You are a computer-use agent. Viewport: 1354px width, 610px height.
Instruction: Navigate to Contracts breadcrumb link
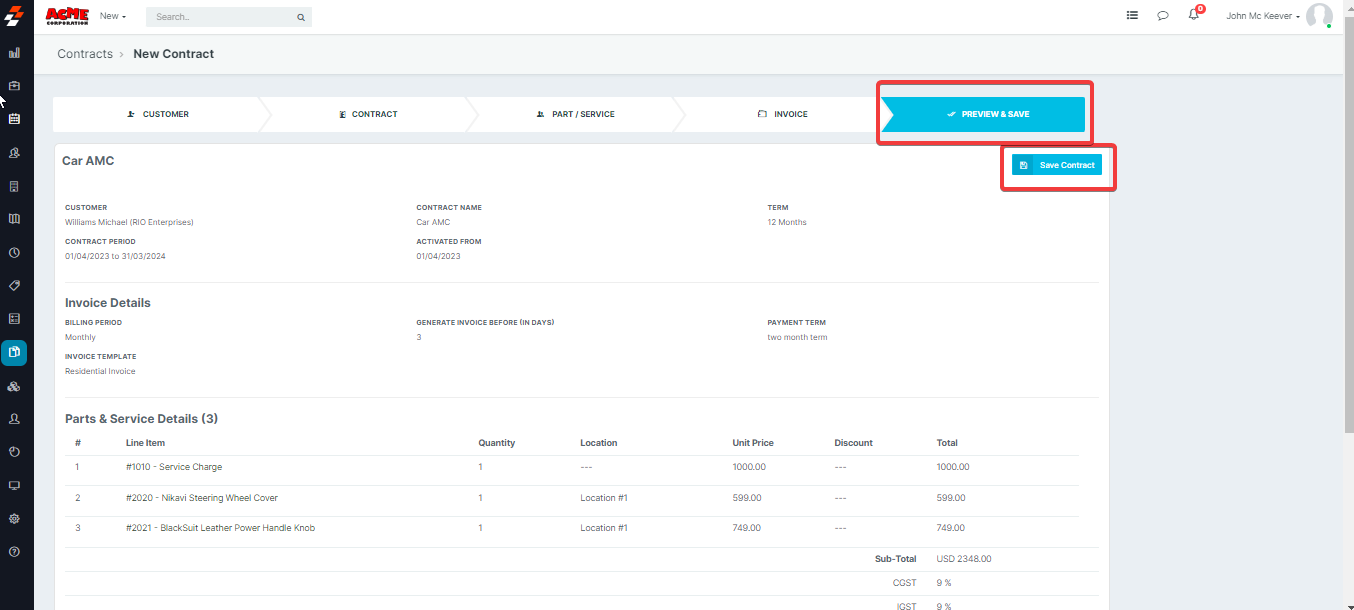point(85,54)
